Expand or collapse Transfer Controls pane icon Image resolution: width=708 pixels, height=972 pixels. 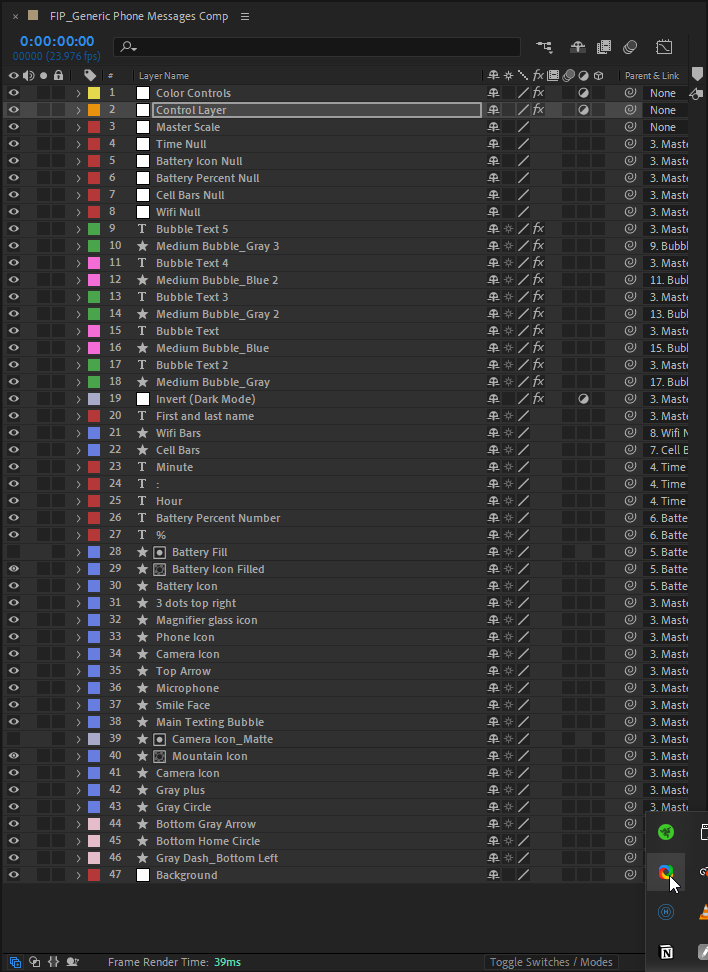[x=35, y=962]
